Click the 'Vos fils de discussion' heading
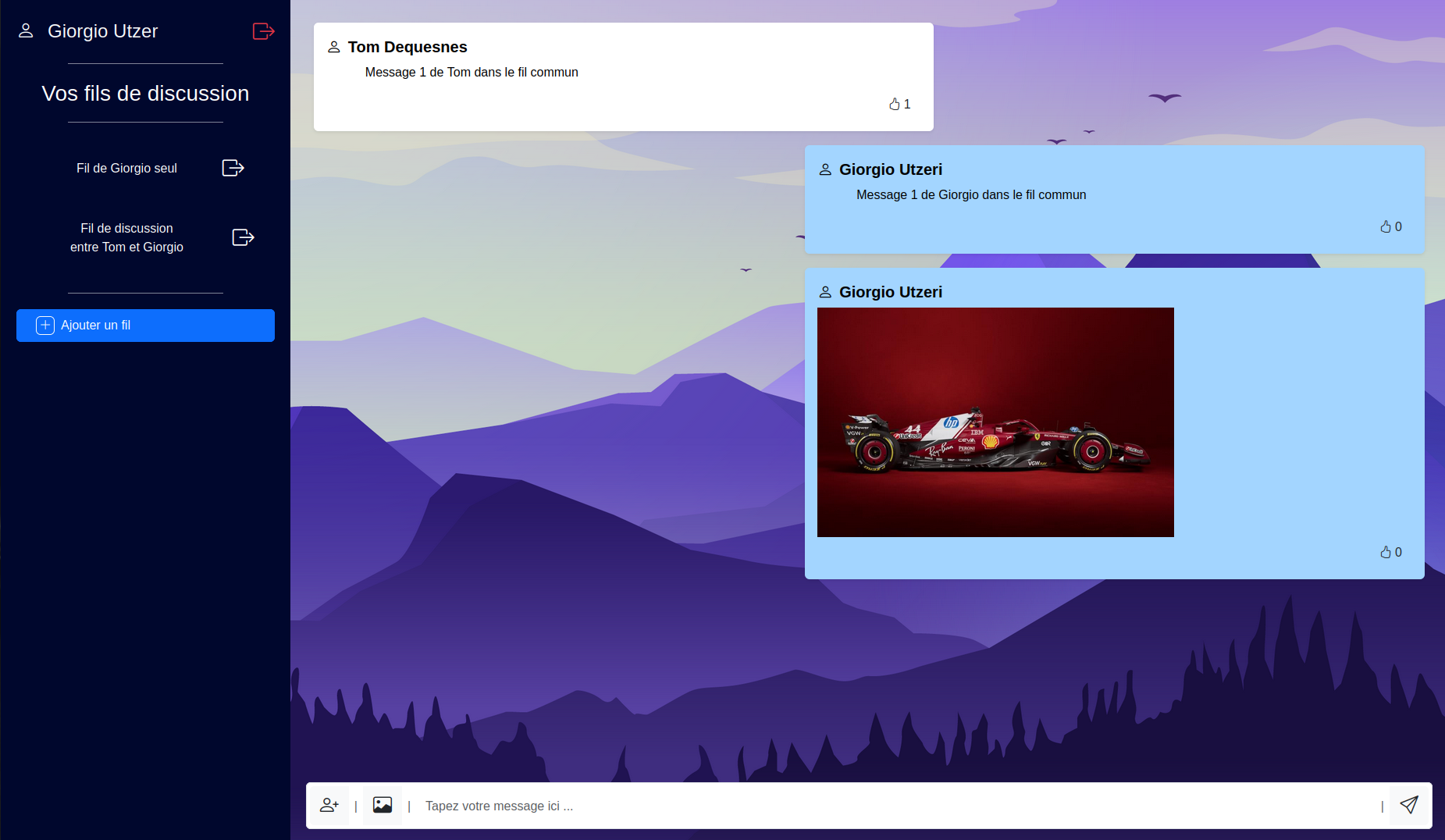 tap(145, 94)
